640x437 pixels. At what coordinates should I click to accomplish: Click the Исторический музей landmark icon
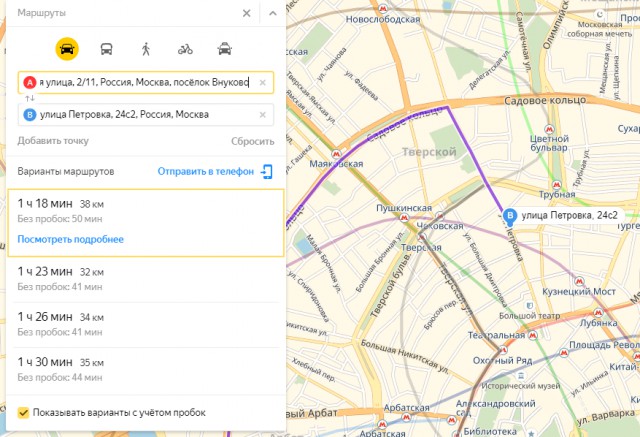pyautogui.click(x=521, y=375)
